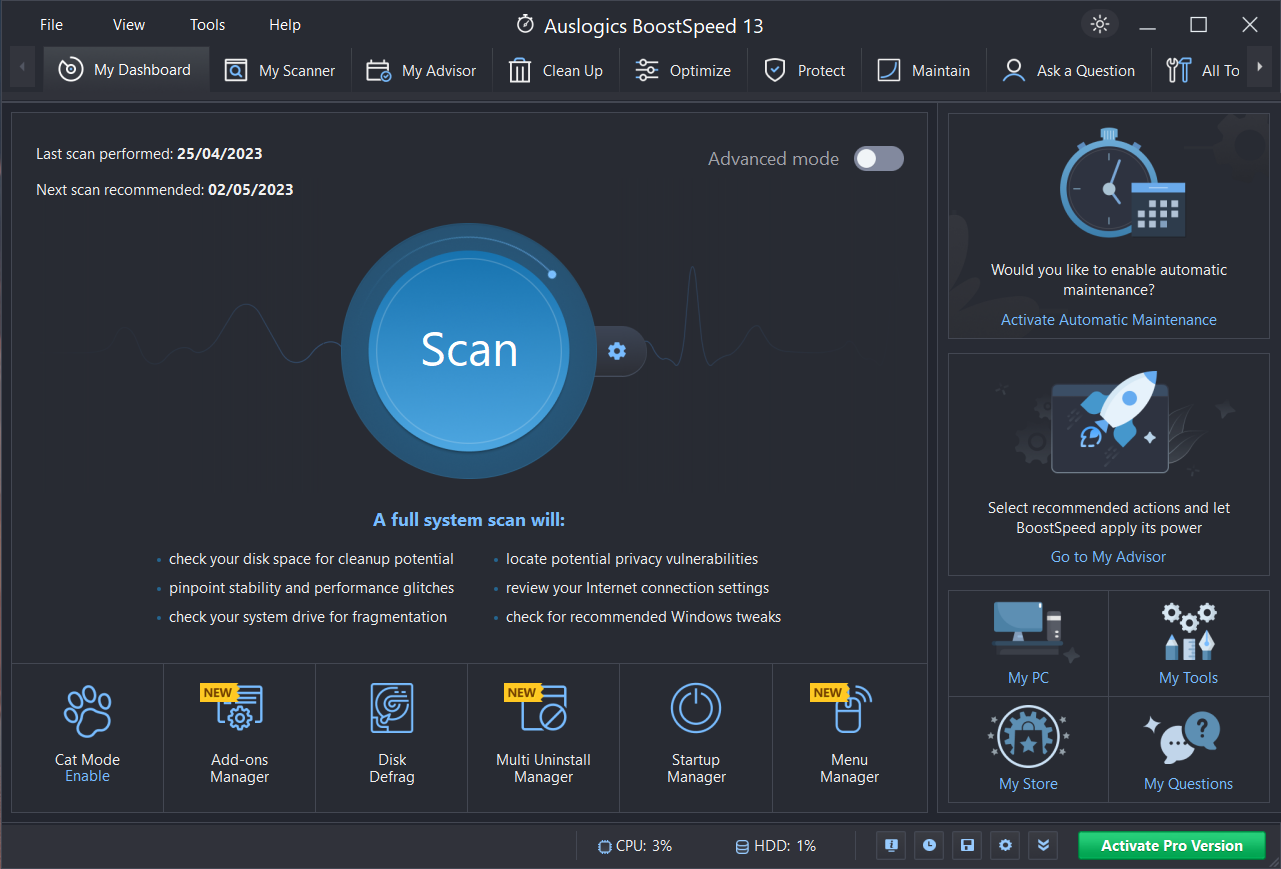Open settings gear in status bar
The width and height of the screenshot is (1281, 869).
1005,846
